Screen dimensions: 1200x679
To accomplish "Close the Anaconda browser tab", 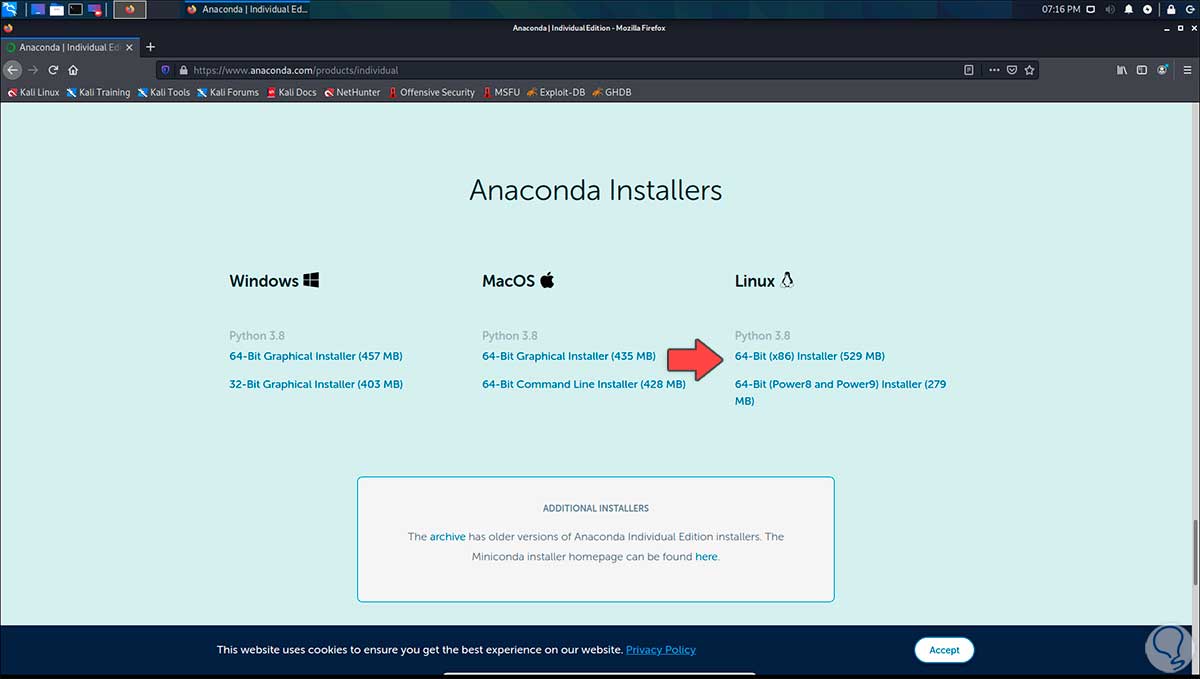I will click(x=129, y=47).
